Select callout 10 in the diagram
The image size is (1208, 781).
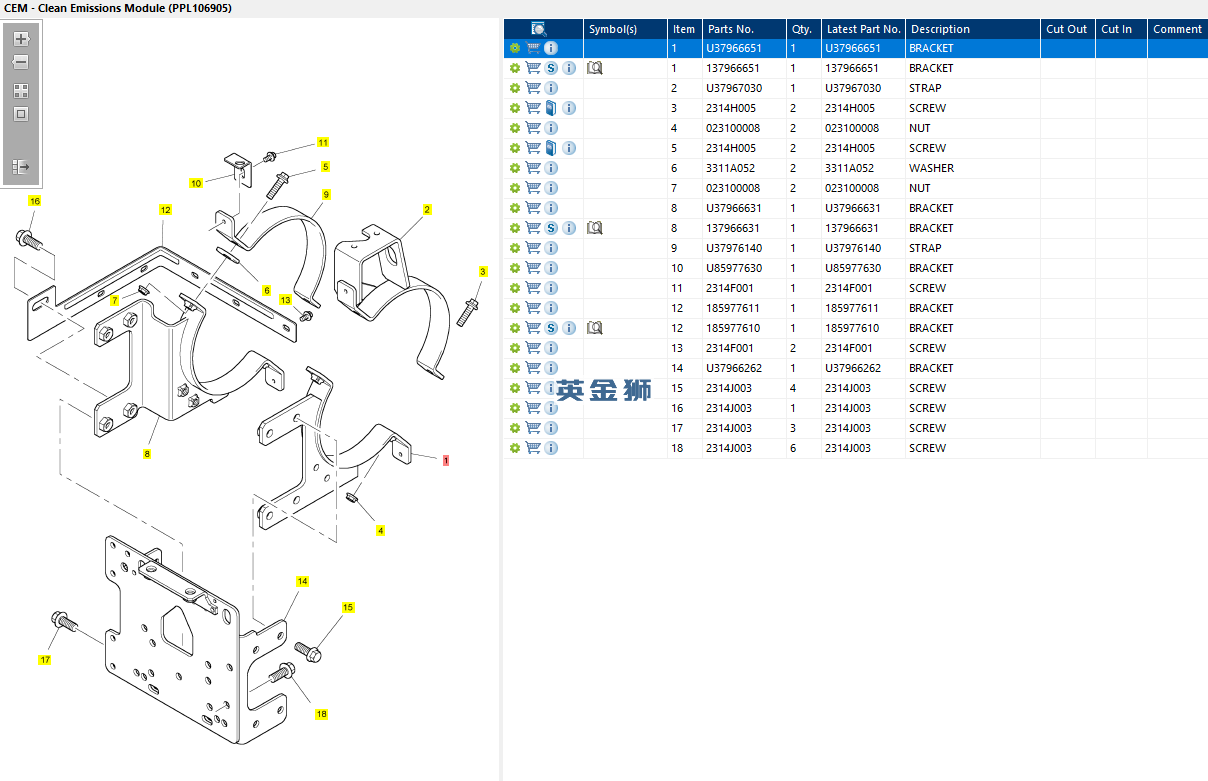pyautogui.click(x=196, y=183)
